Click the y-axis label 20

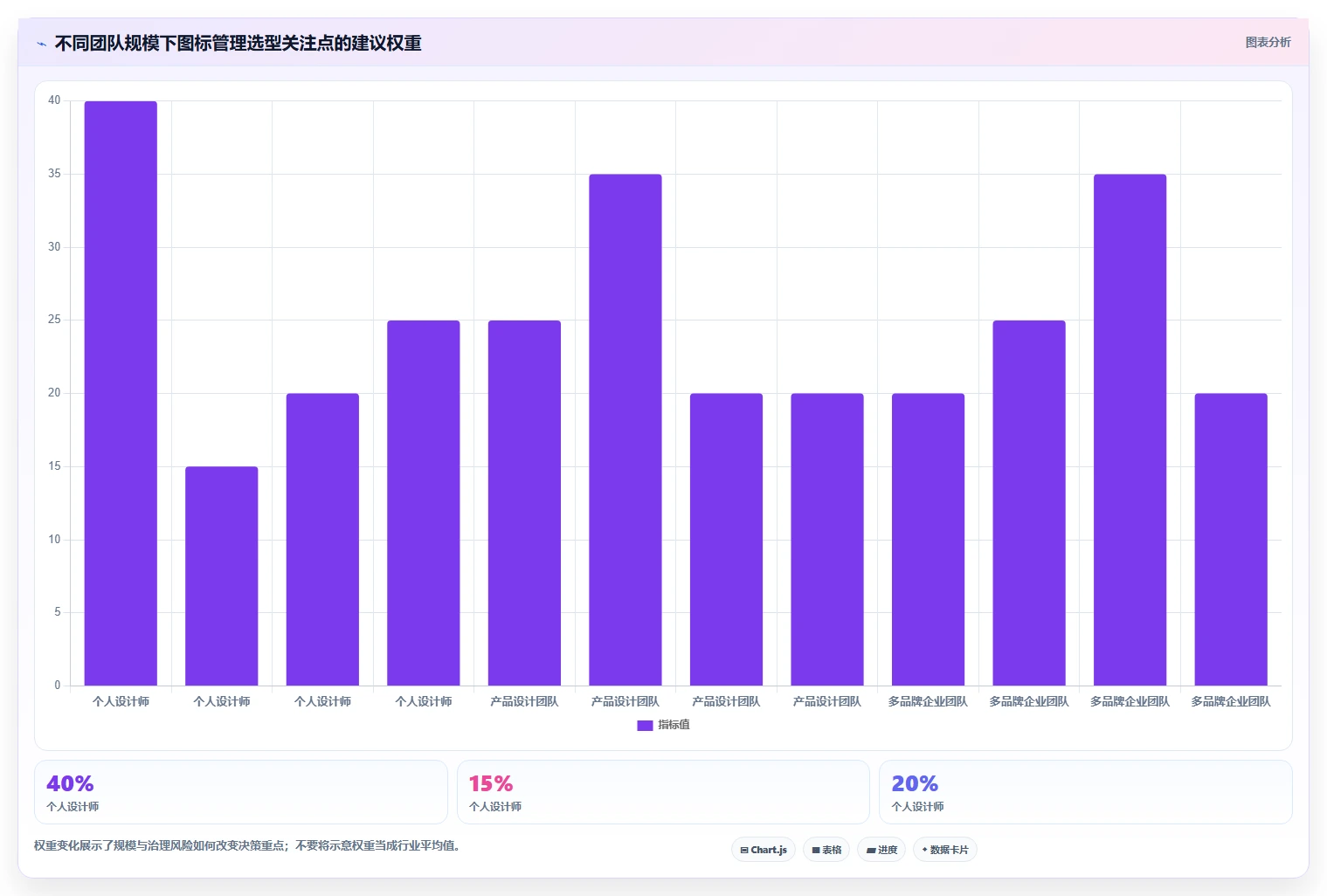coord(54,393)
